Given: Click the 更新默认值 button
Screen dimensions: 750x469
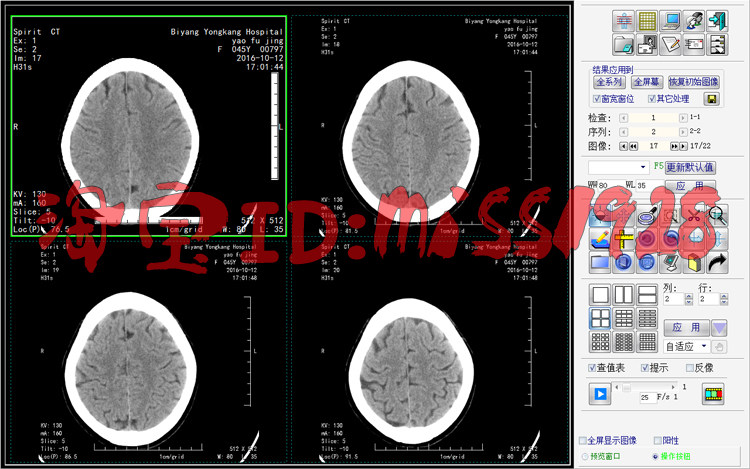Looking at the screenshot, I should (x=690, y=167).
